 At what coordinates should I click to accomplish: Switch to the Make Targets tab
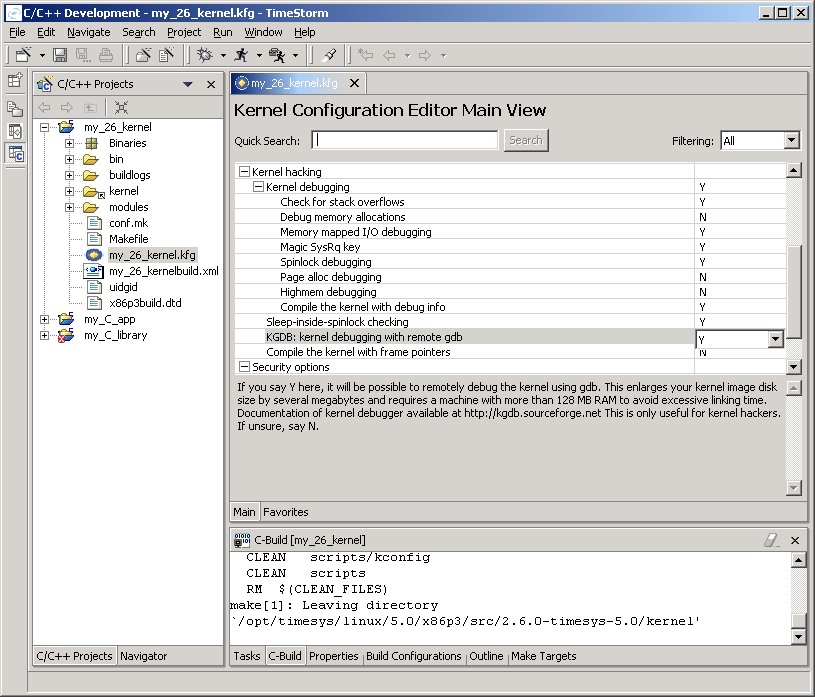coord(544,656)
